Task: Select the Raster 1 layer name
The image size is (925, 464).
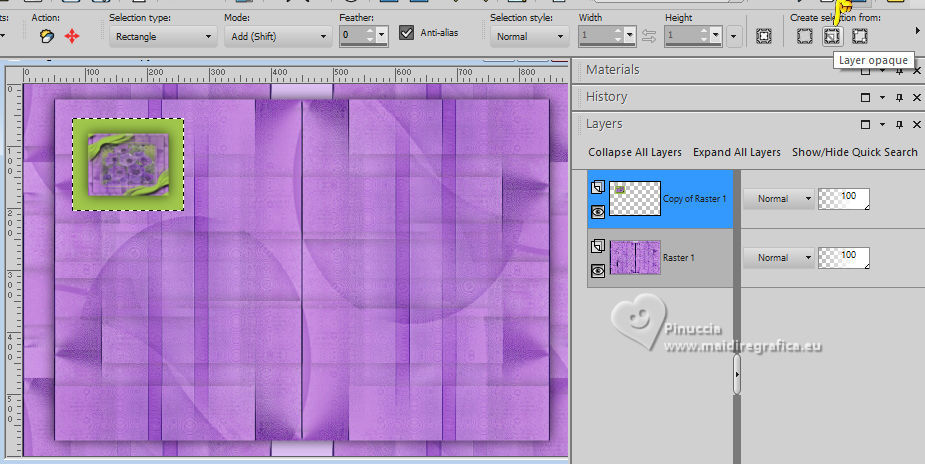Action: (x=679, y=258)
